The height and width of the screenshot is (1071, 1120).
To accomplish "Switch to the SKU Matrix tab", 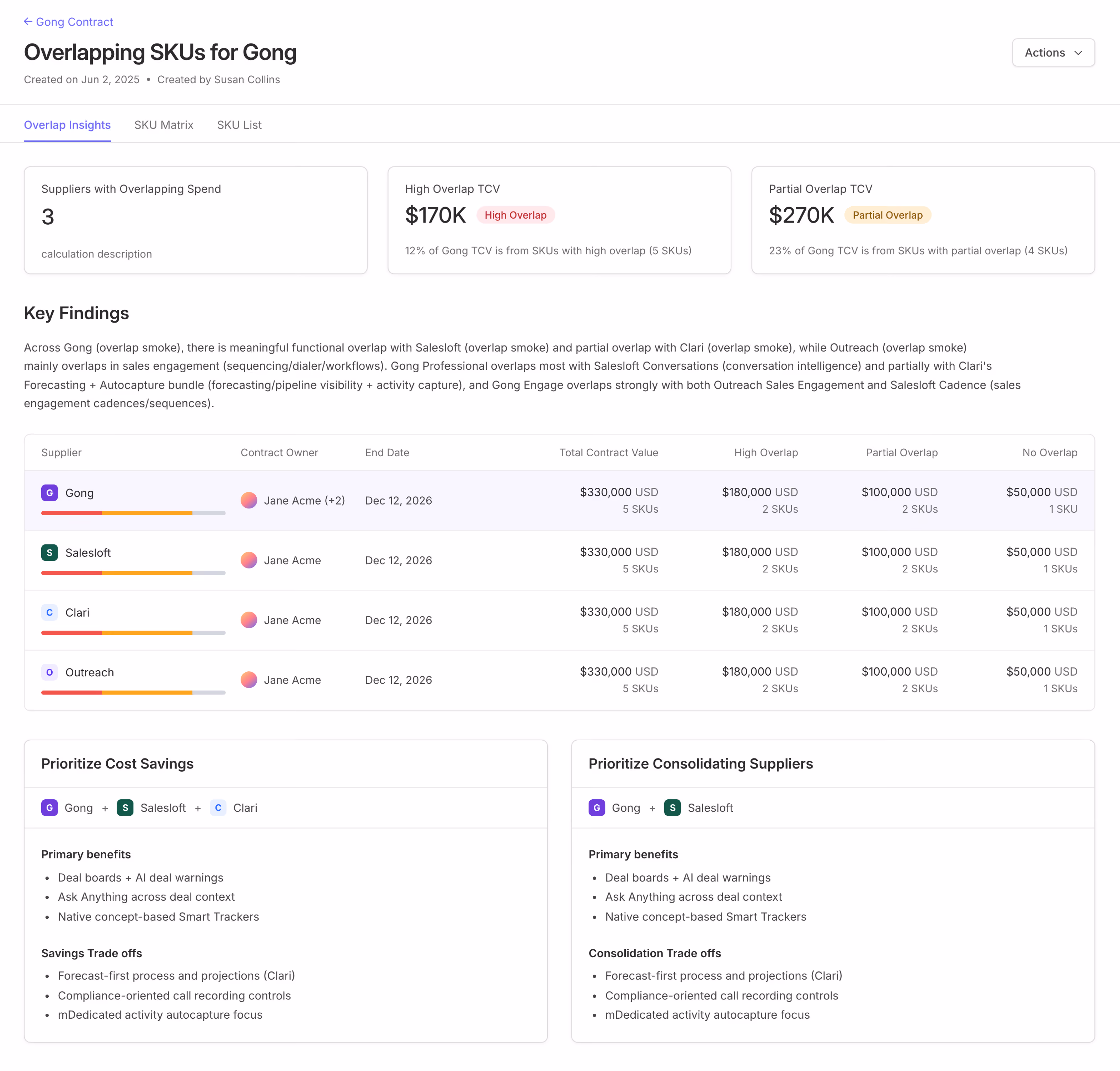I will click(x=164, y=125).
